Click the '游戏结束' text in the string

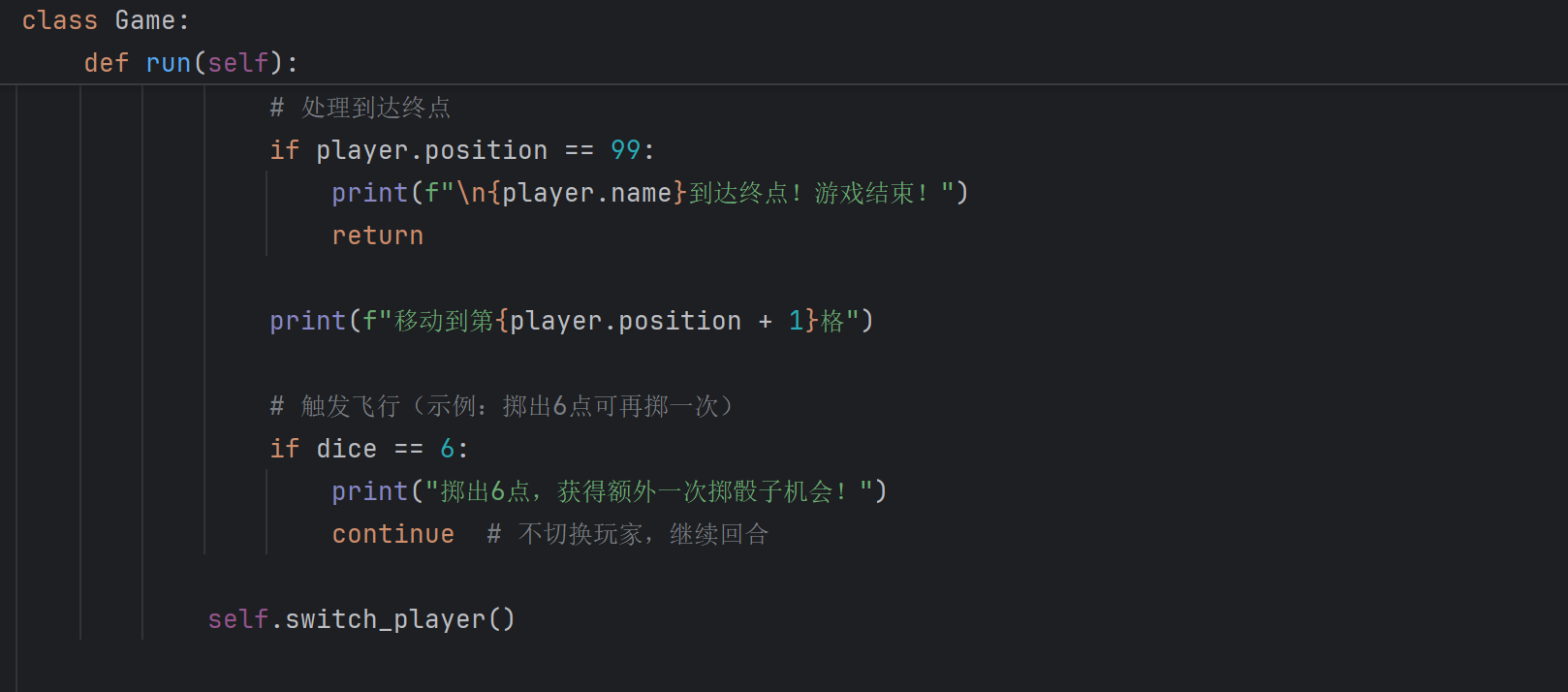864,193
